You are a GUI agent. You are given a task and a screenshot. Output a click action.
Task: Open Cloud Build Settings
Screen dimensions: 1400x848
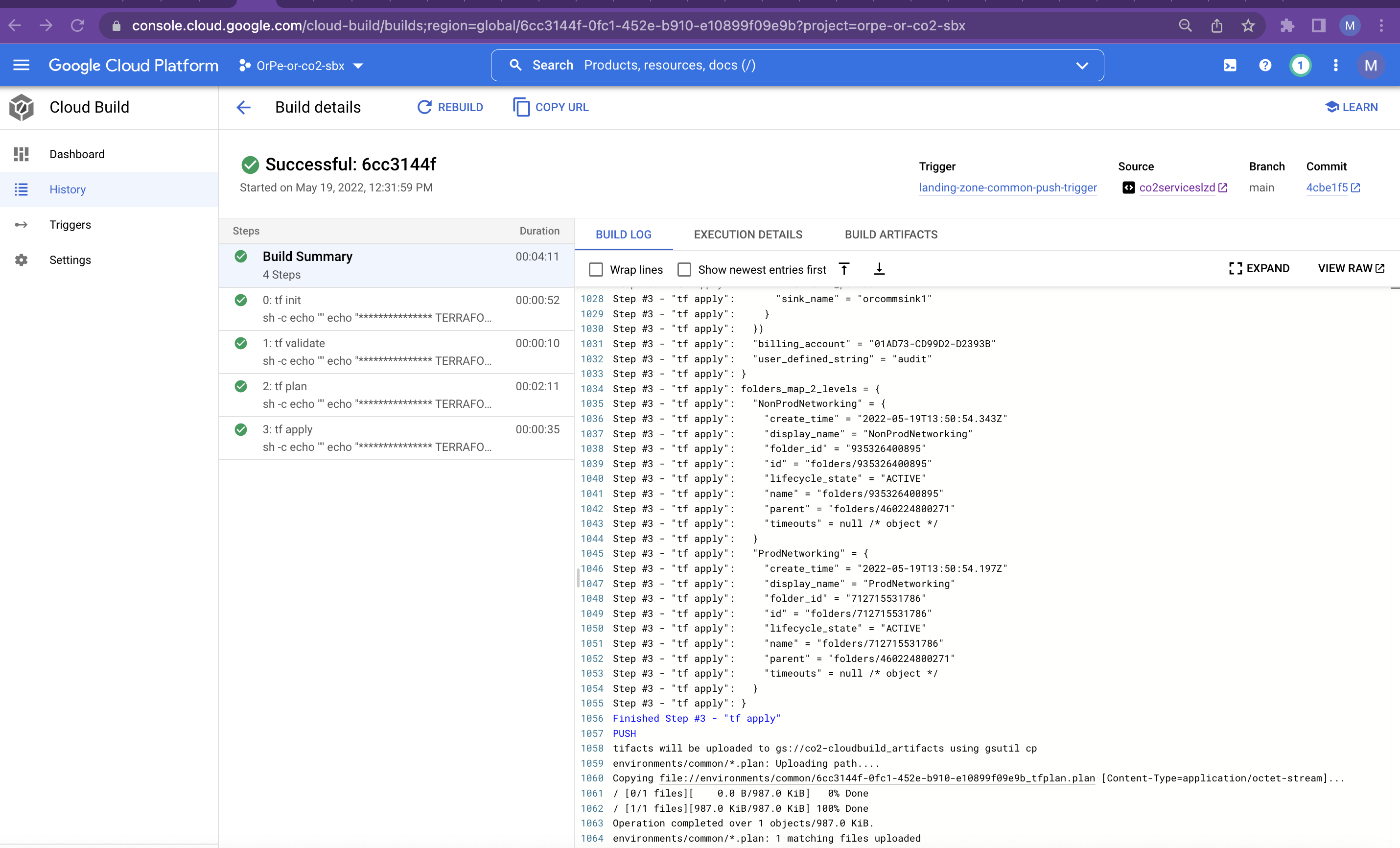[70, 260]
